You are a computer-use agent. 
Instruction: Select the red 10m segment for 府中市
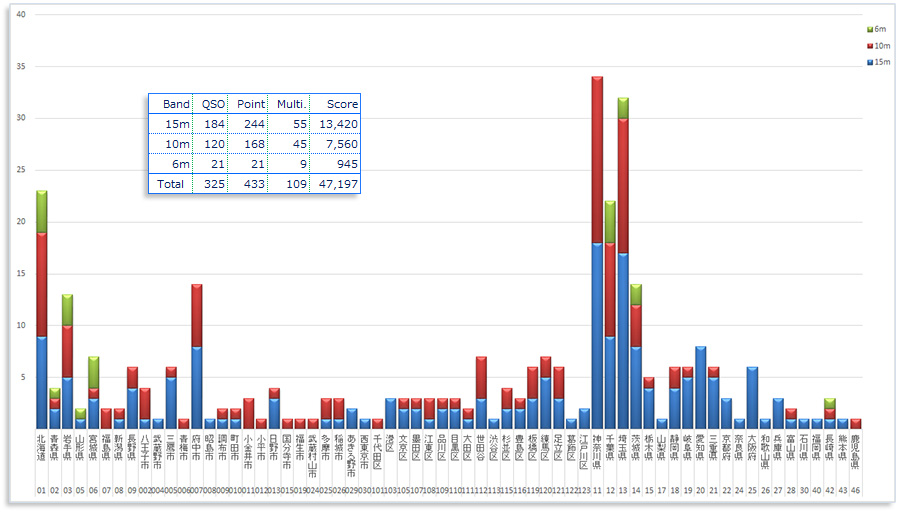click(197, 315)
